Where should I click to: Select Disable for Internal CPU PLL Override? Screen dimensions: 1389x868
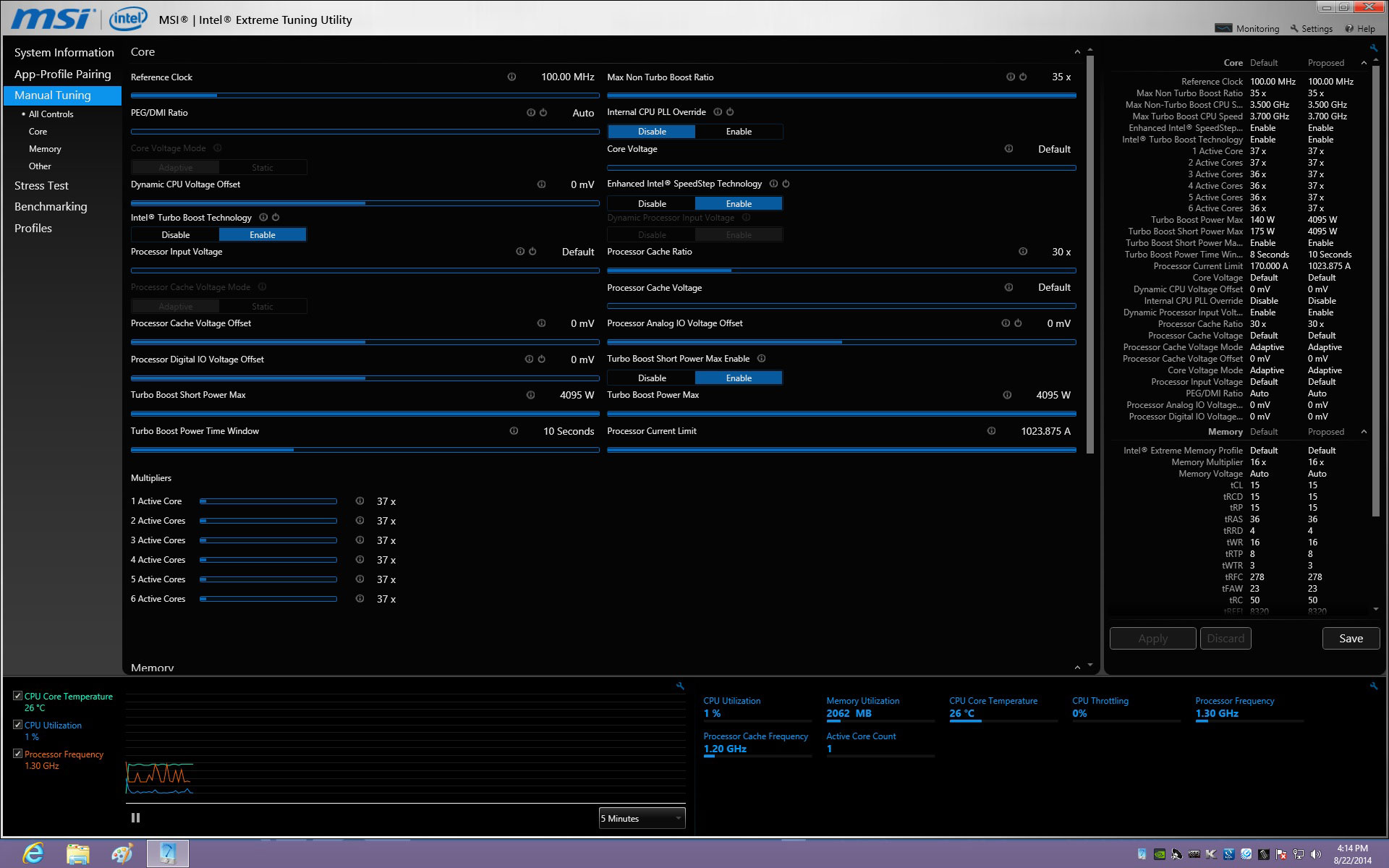[x=652, y=132]
